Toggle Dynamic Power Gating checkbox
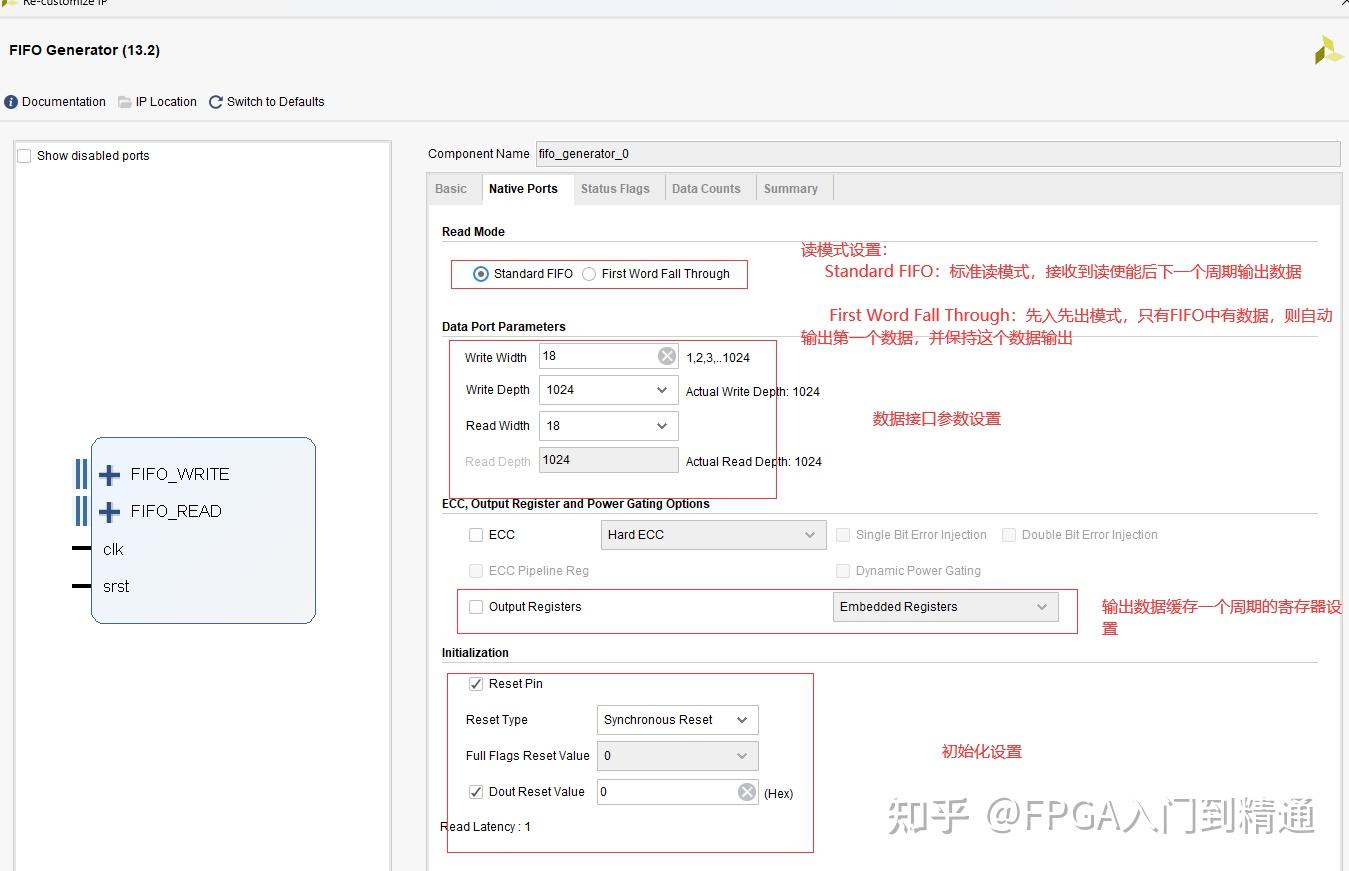Viewport: 1349px width, 871px height. 843,571
